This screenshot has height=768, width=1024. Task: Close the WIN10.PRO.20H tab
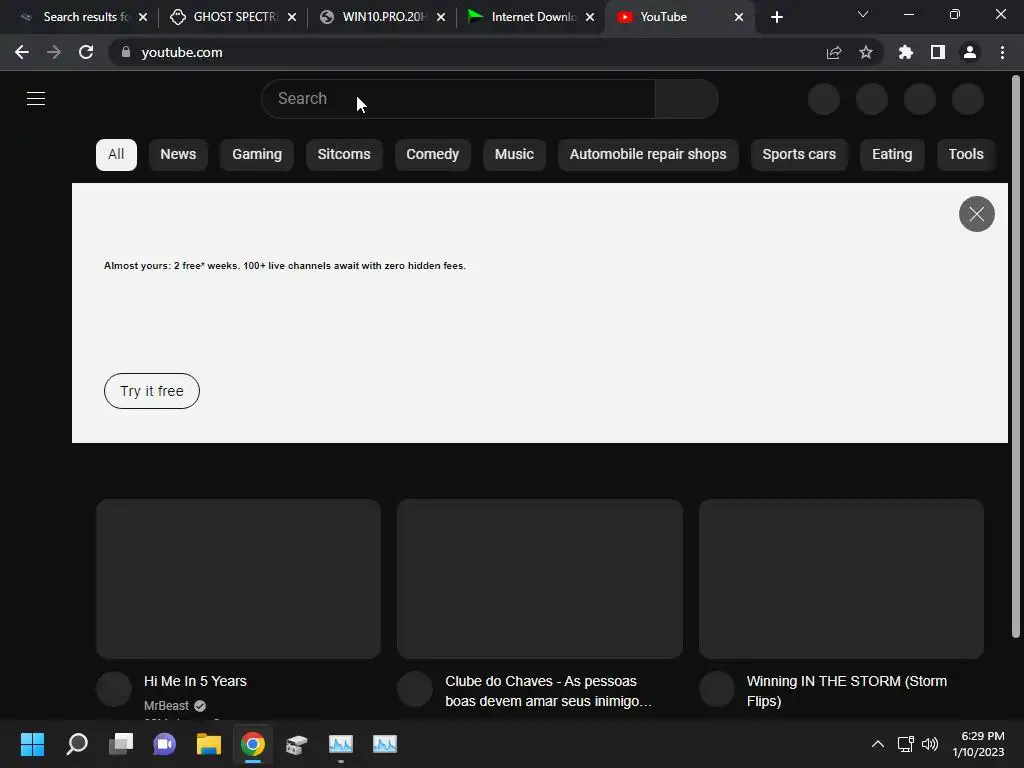[x=441, y=17]
